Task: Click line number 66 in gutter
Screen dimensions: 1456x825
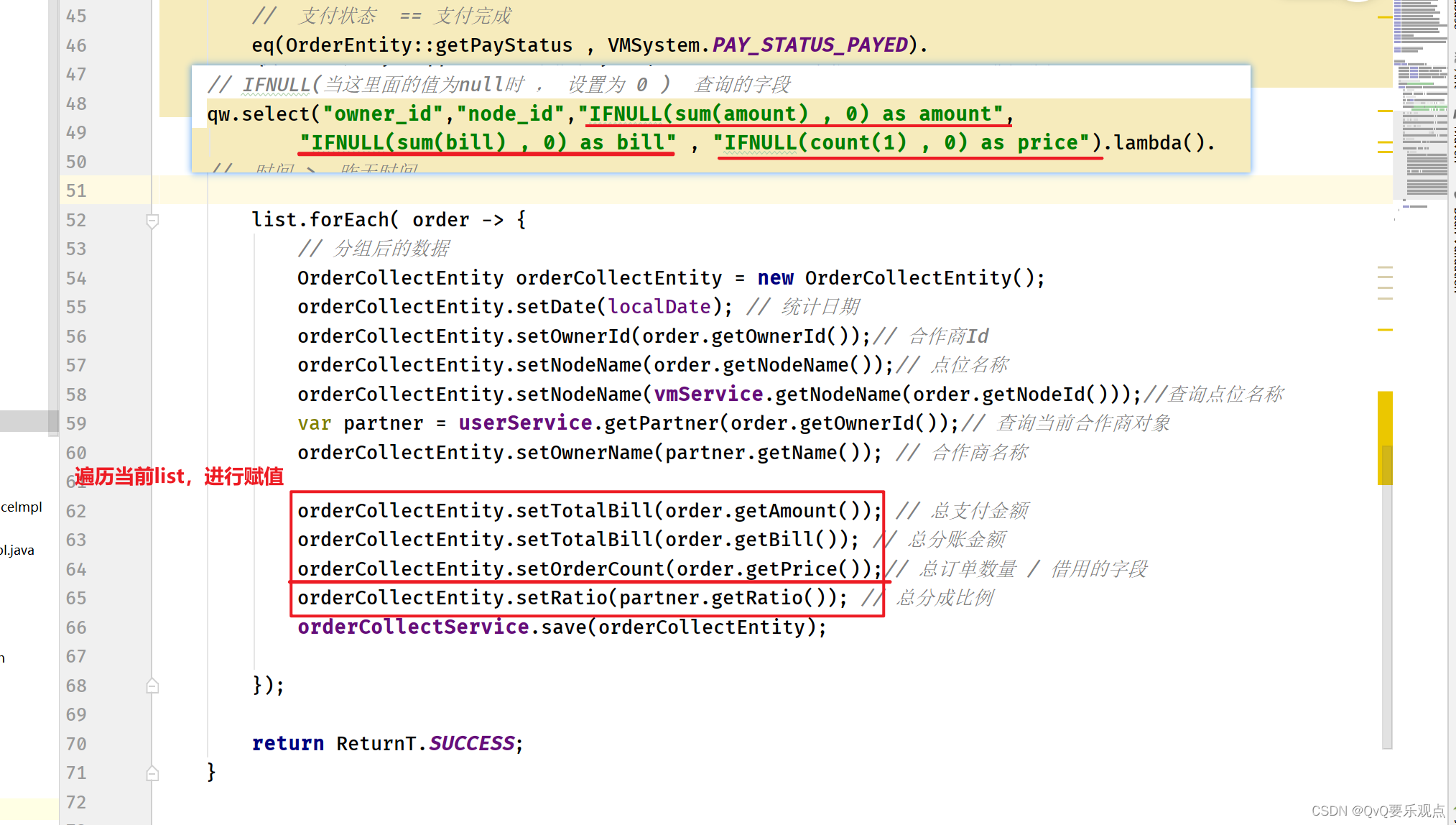Action: pyautogui.click(x=76, y=627)
